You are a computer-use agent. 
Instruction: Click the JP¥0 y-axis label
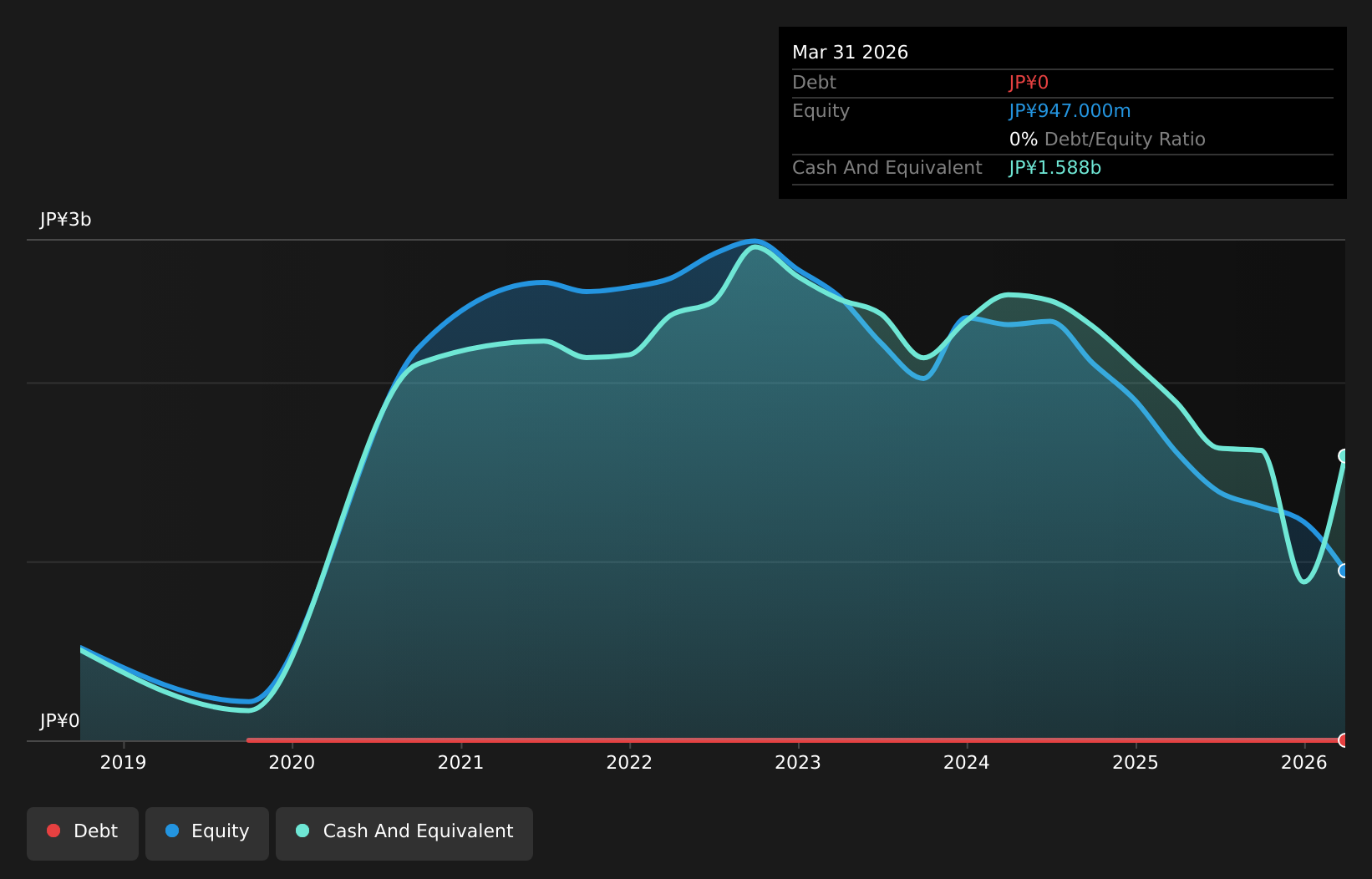[x=59, y=721]
